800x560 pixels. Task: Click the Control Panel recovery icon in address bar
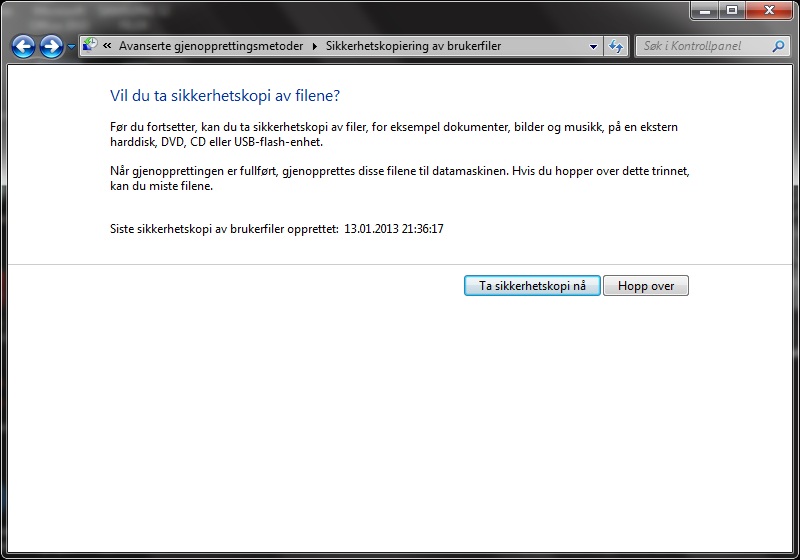click(90, 45)
